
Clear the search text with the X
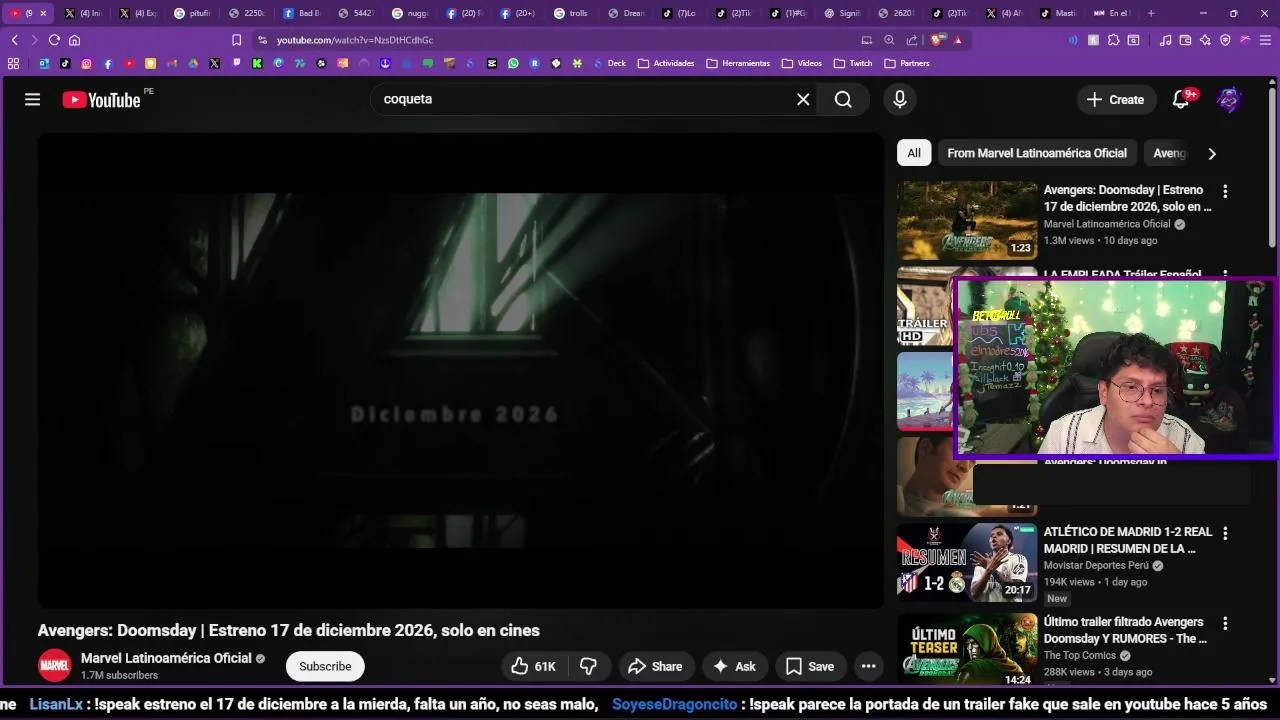click(803, 99)
